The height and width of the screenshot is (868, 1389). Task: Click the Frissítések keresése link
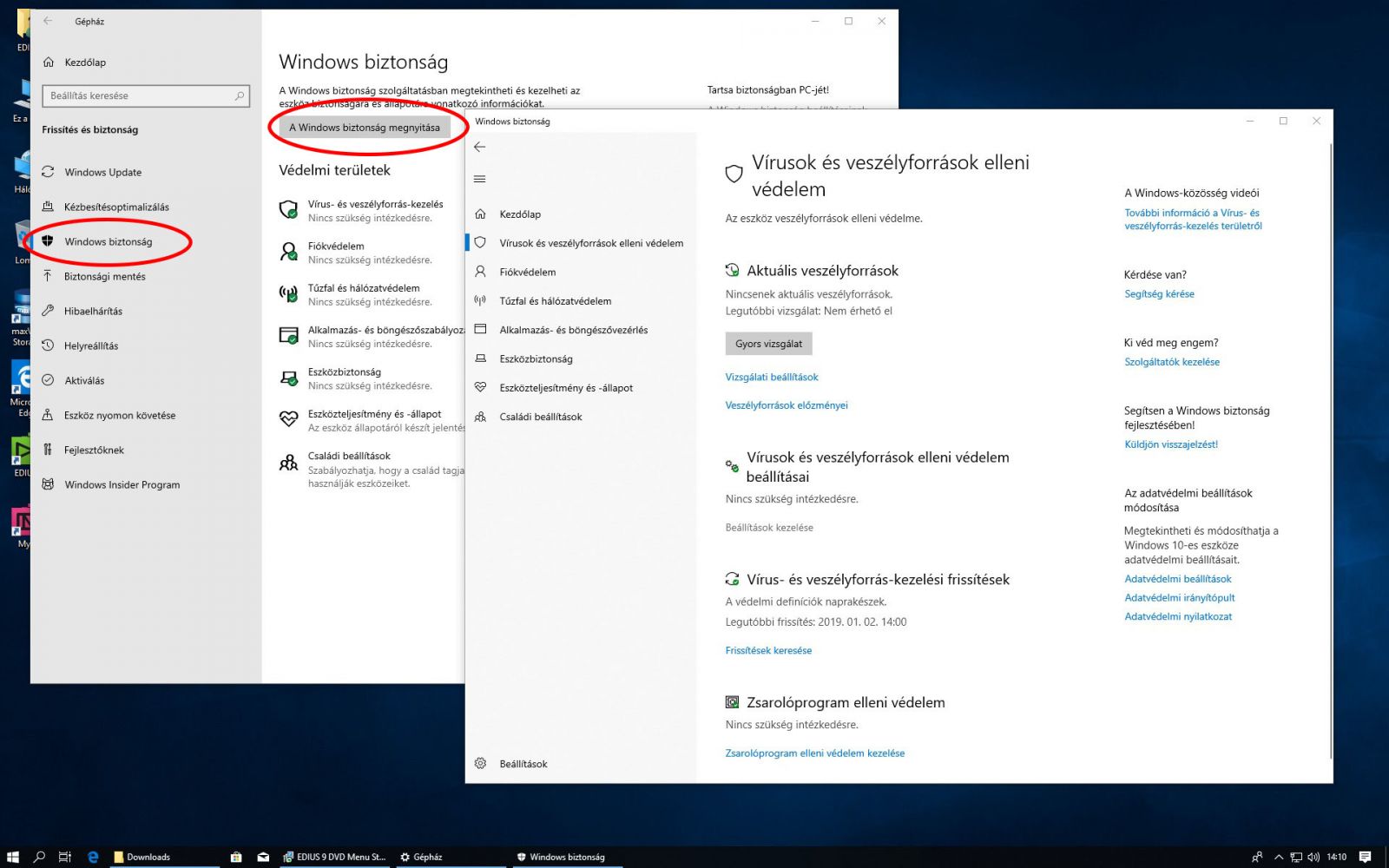click(x=768, y=650)
